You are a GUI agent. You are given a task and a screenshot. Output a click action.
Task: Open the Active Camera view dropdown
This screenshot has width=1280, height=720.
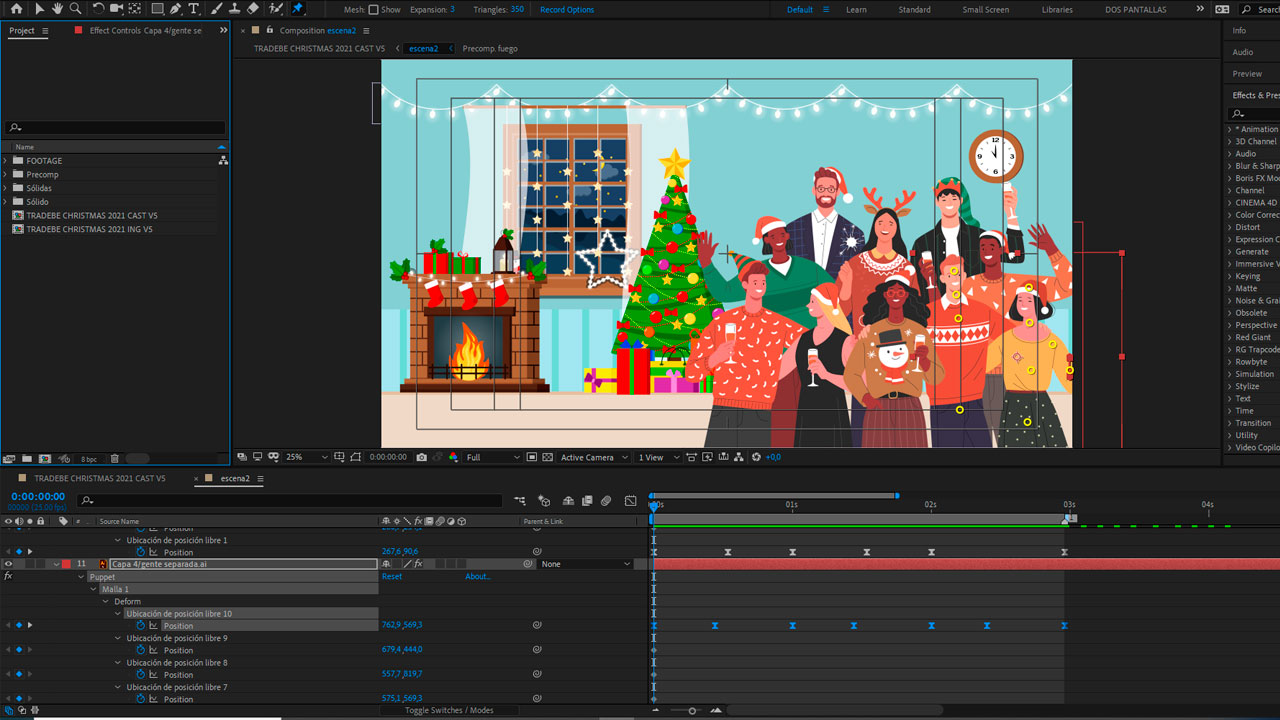594,457
